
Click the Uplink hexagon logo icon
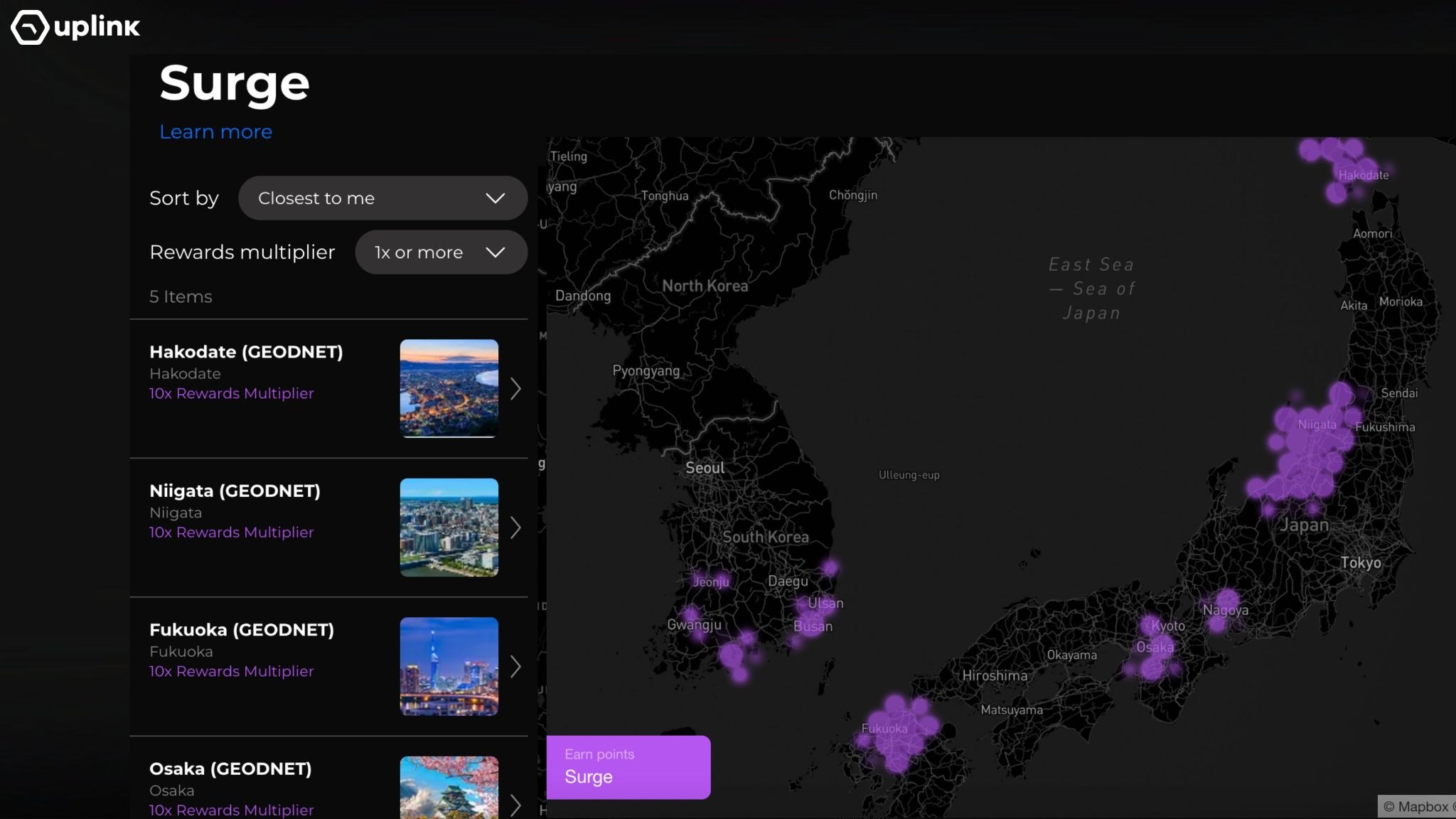click(30, 27)
